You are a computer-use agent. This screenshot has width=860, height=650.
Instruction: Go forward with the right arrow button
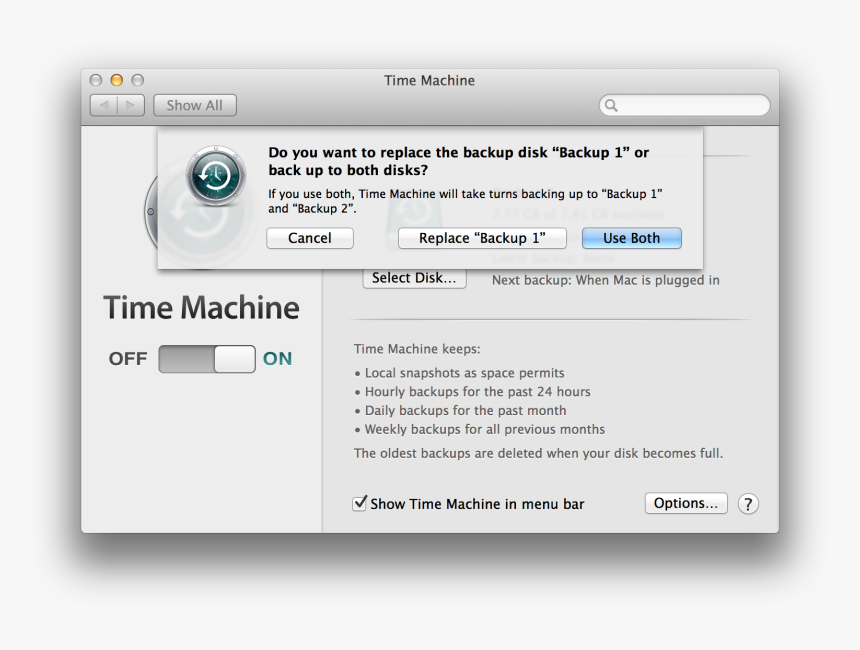[x=131, y=105]
